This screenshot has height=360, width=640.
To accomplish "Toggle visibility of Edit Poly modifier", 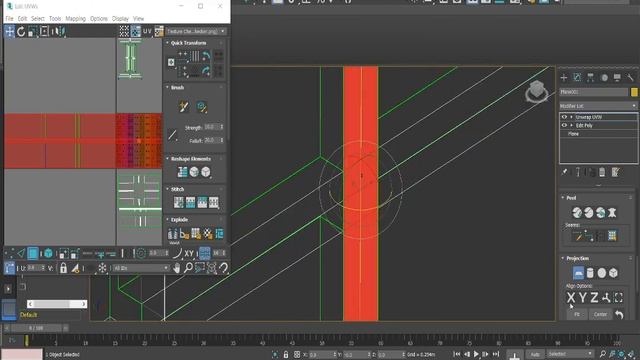I will [564, 125].
